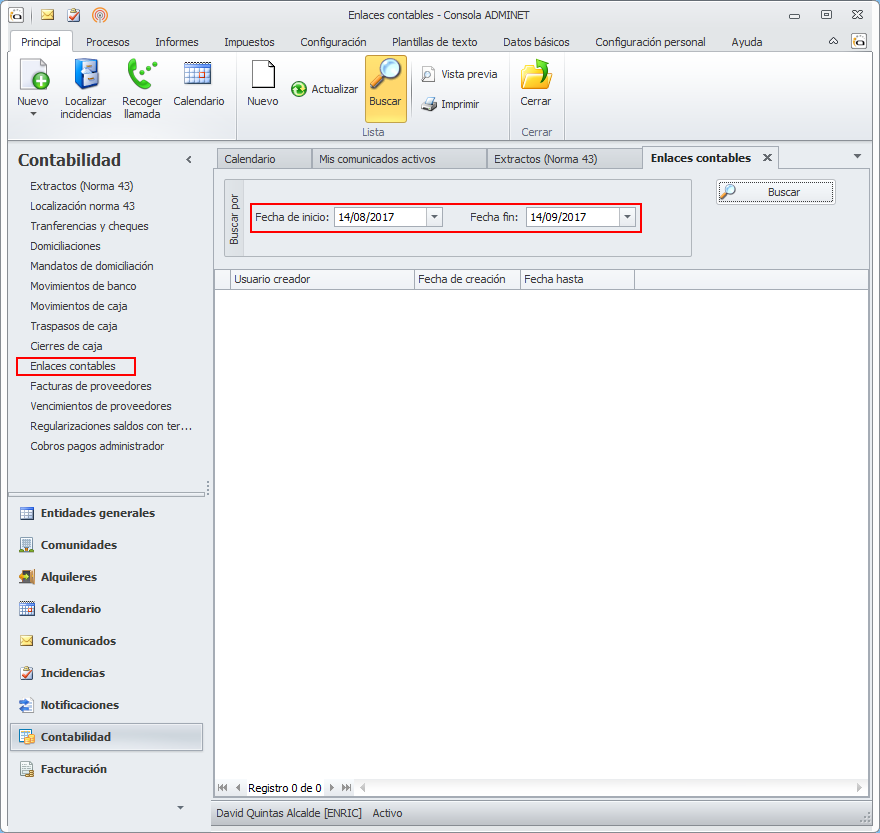The width and height of the screenshot is (880, 833).
Task: Open Notificaciones section
Action: (107, 705)
